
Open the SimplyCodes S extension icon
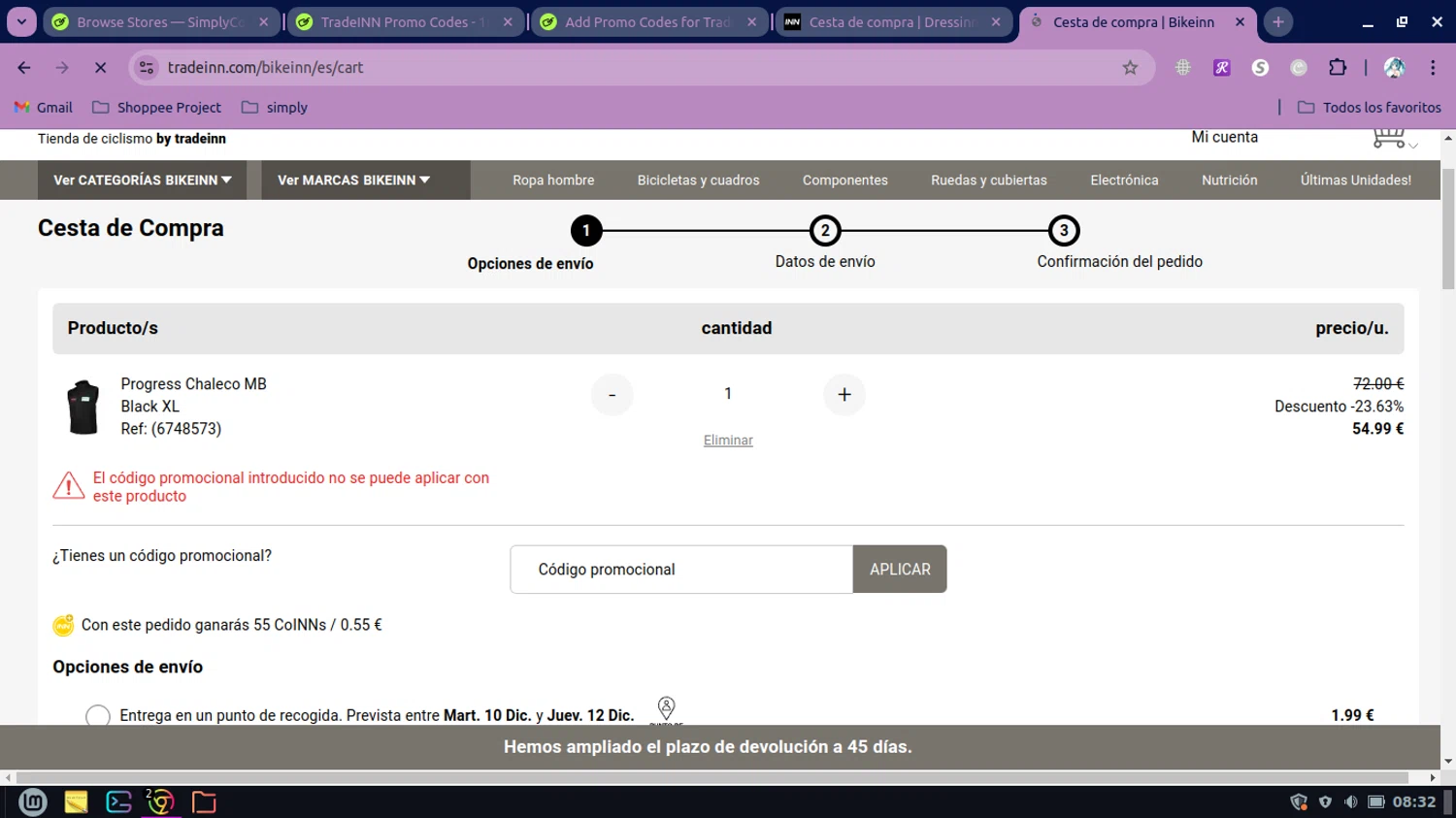(x=1260, y=67)
